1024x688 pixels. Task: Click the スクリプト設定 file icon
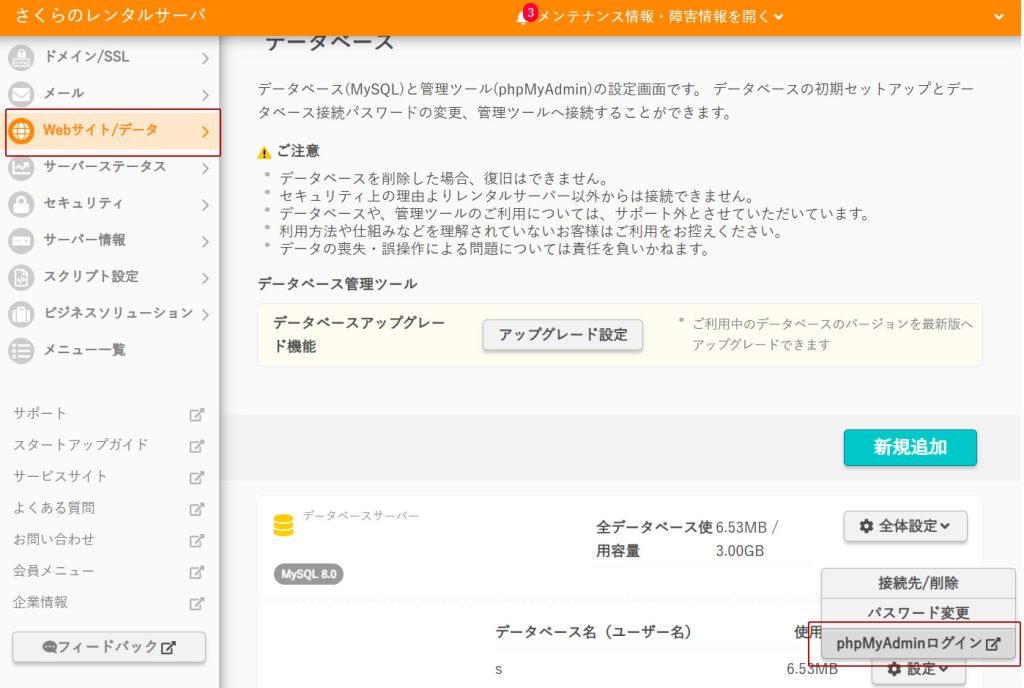(21, 277)
